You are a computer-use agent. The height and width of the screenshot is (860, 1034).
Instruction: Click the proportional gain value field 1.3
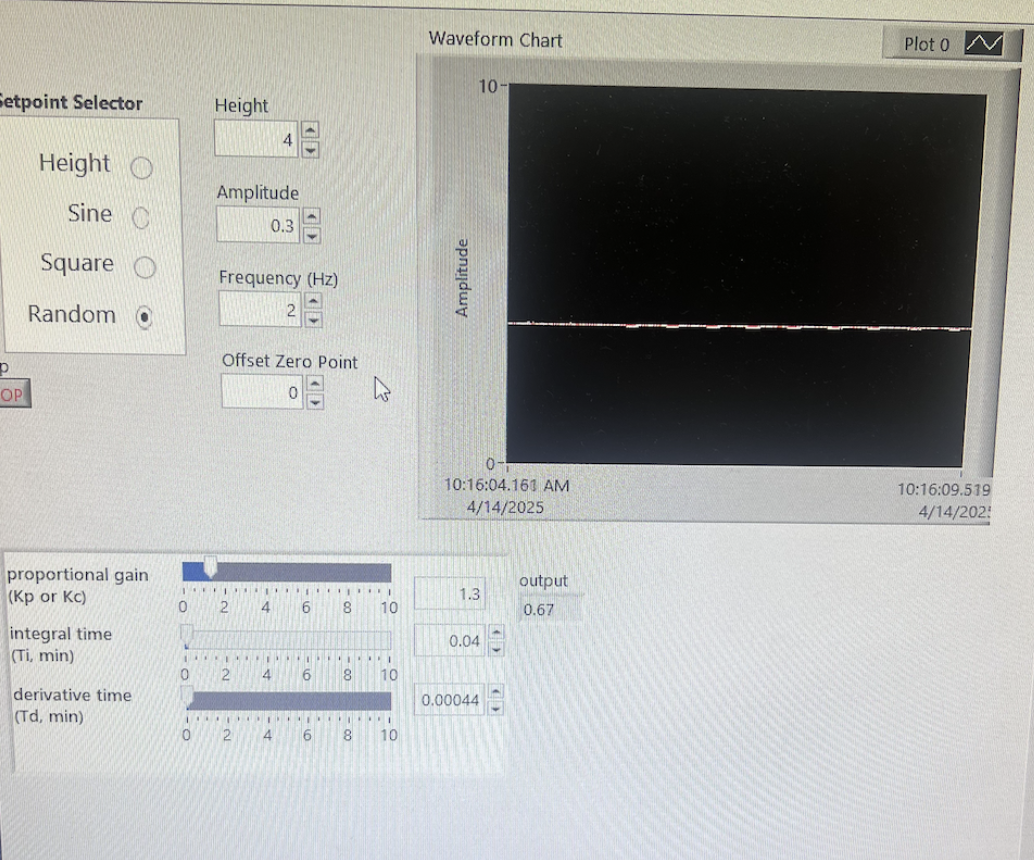(450, 593)
